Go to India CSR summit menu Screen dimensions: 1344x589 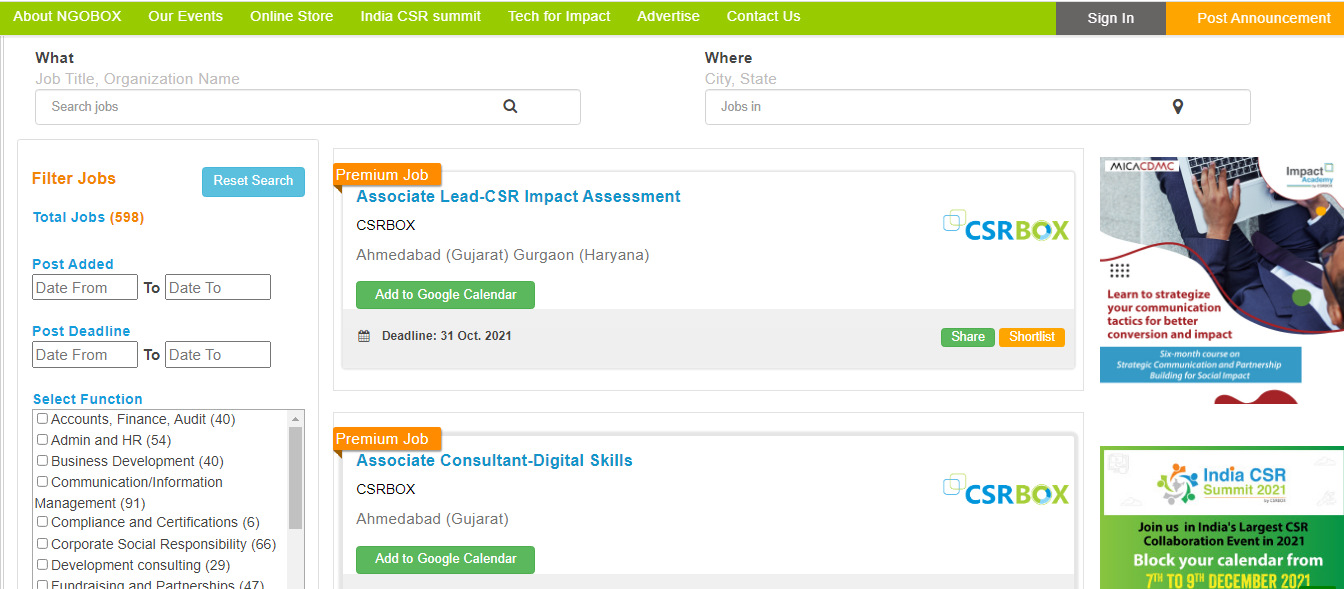tap(420, 17)
